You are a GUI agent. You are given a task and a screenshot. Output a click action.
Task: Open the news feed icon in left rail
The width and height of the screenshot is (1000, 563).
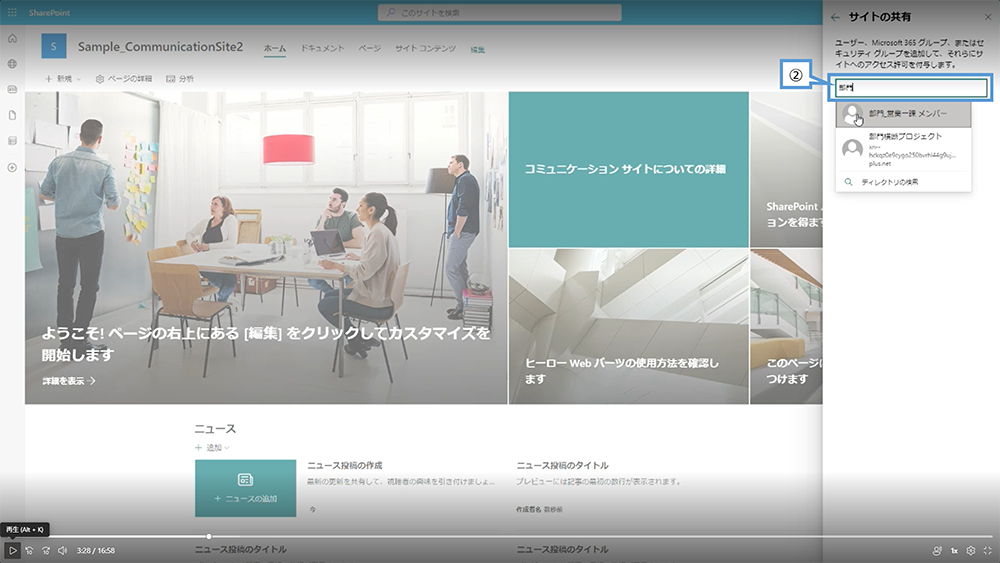pos(12,90)
